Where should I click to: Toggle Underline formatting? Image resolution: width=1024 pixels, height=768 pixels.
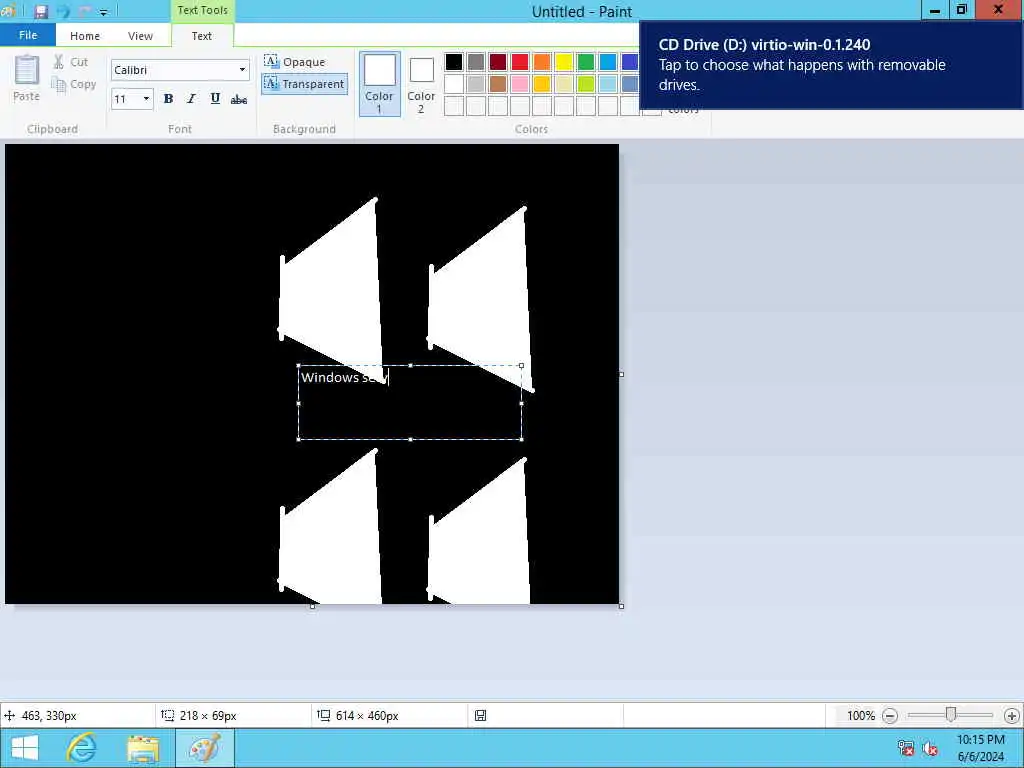(x=215, y=99)
